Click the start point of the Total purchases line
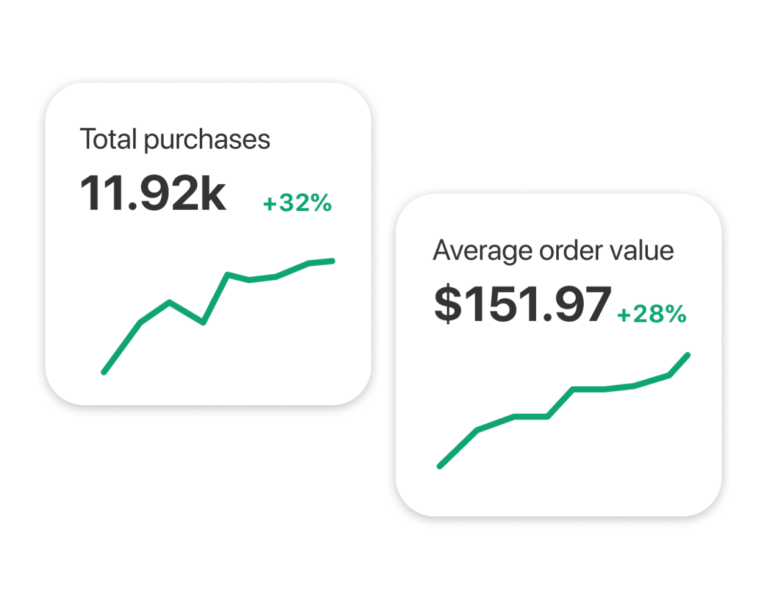 (x=104, y=372)
